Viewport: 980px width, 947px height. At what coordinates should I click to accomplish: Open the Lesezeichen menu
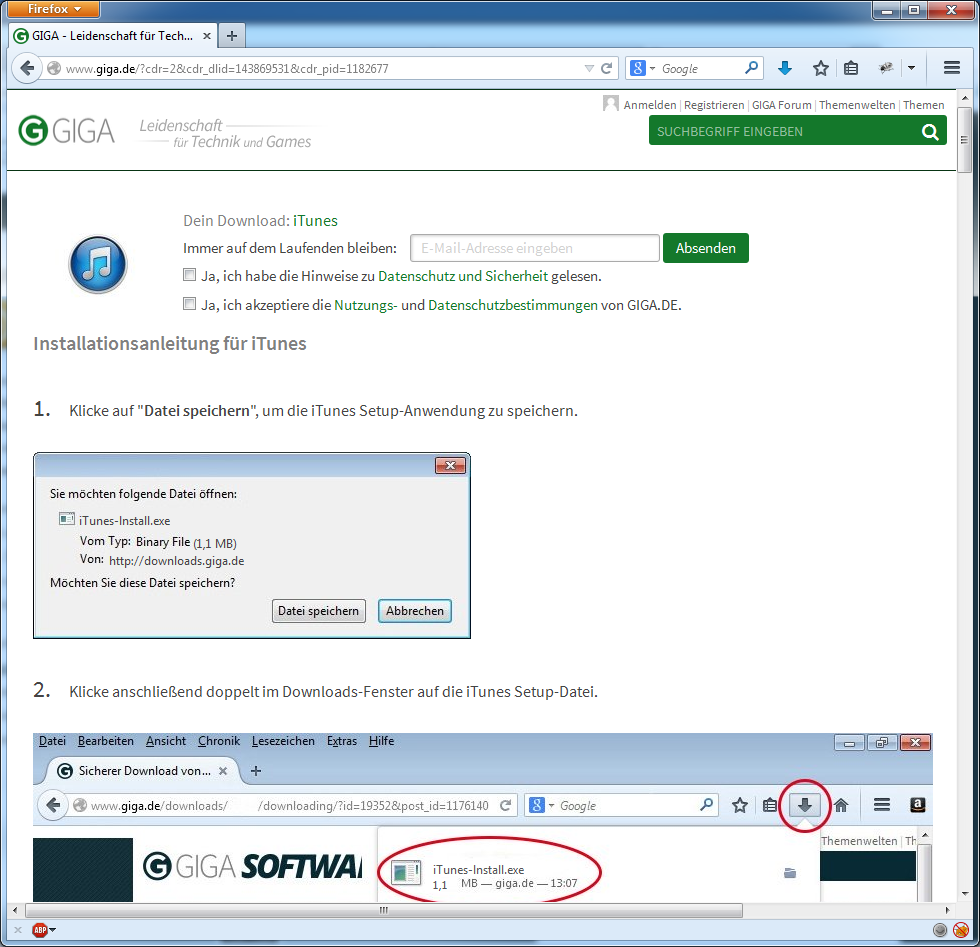283,741
